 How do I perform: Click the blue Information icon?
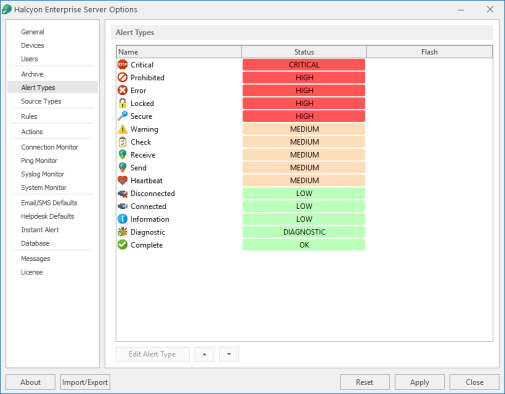coord(123,219)
